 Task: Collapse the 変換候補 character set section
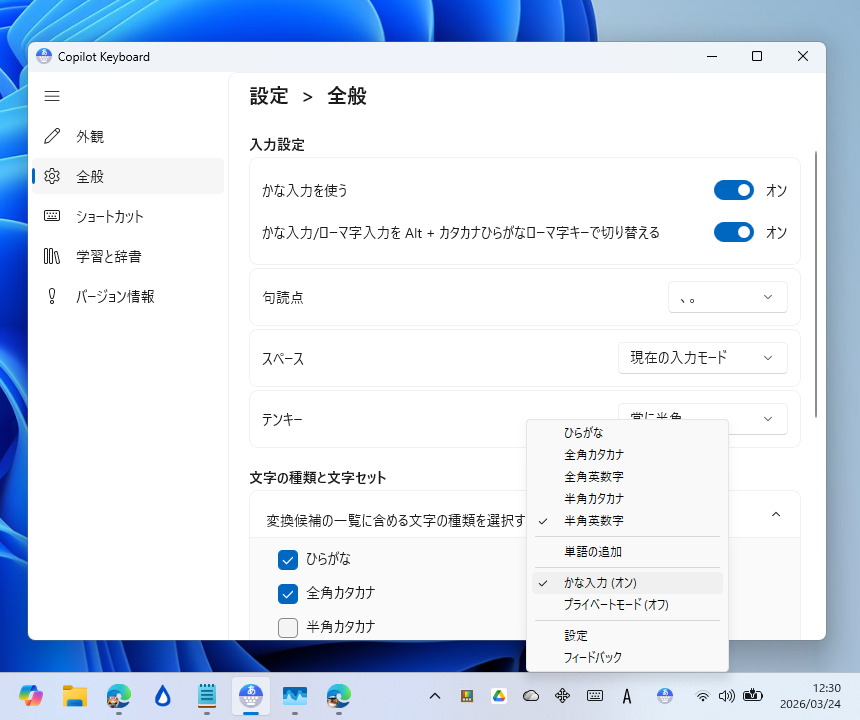click(x=775, y=514)
